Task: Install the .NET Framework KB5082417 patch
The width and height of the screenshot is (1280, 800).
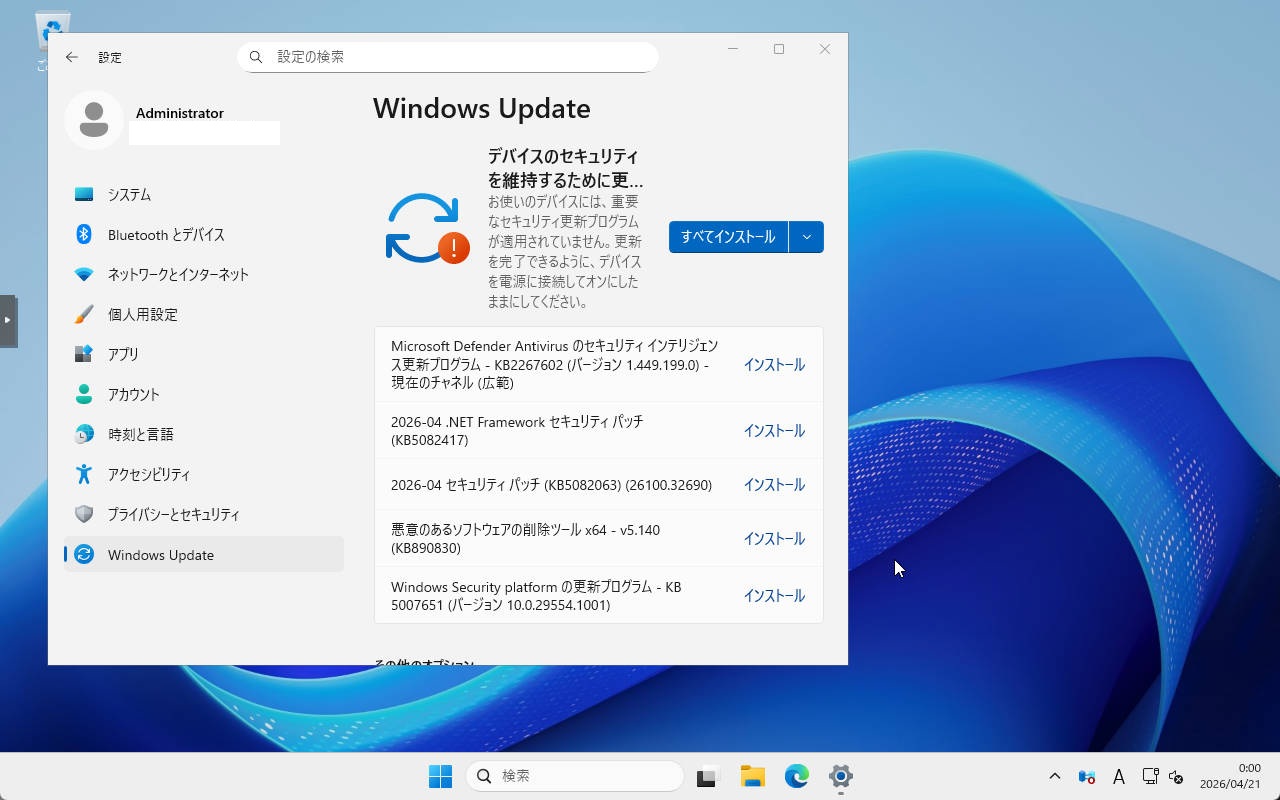Action: point(773,431)
